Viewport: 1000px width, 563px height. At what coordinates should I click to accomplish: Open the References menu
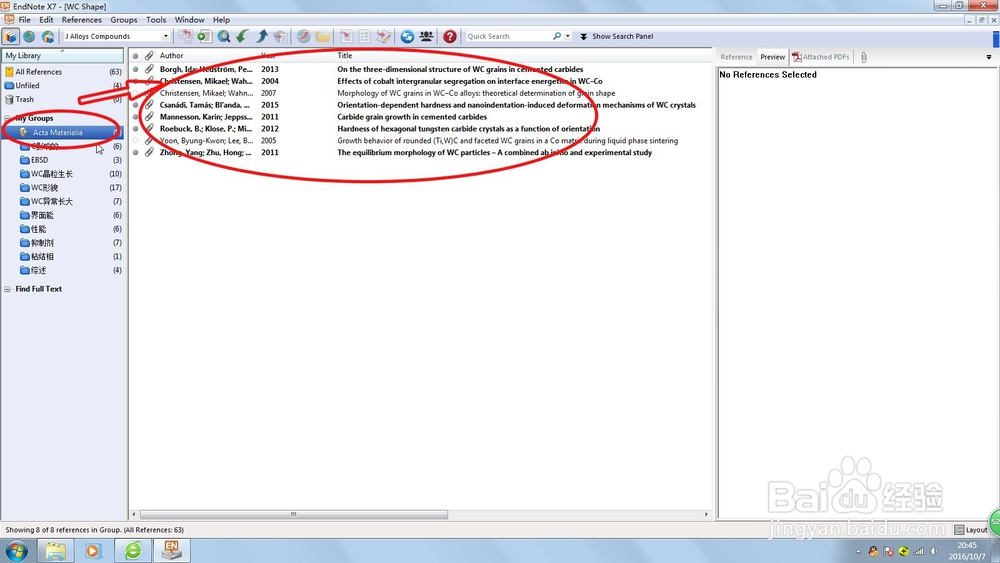82,20
